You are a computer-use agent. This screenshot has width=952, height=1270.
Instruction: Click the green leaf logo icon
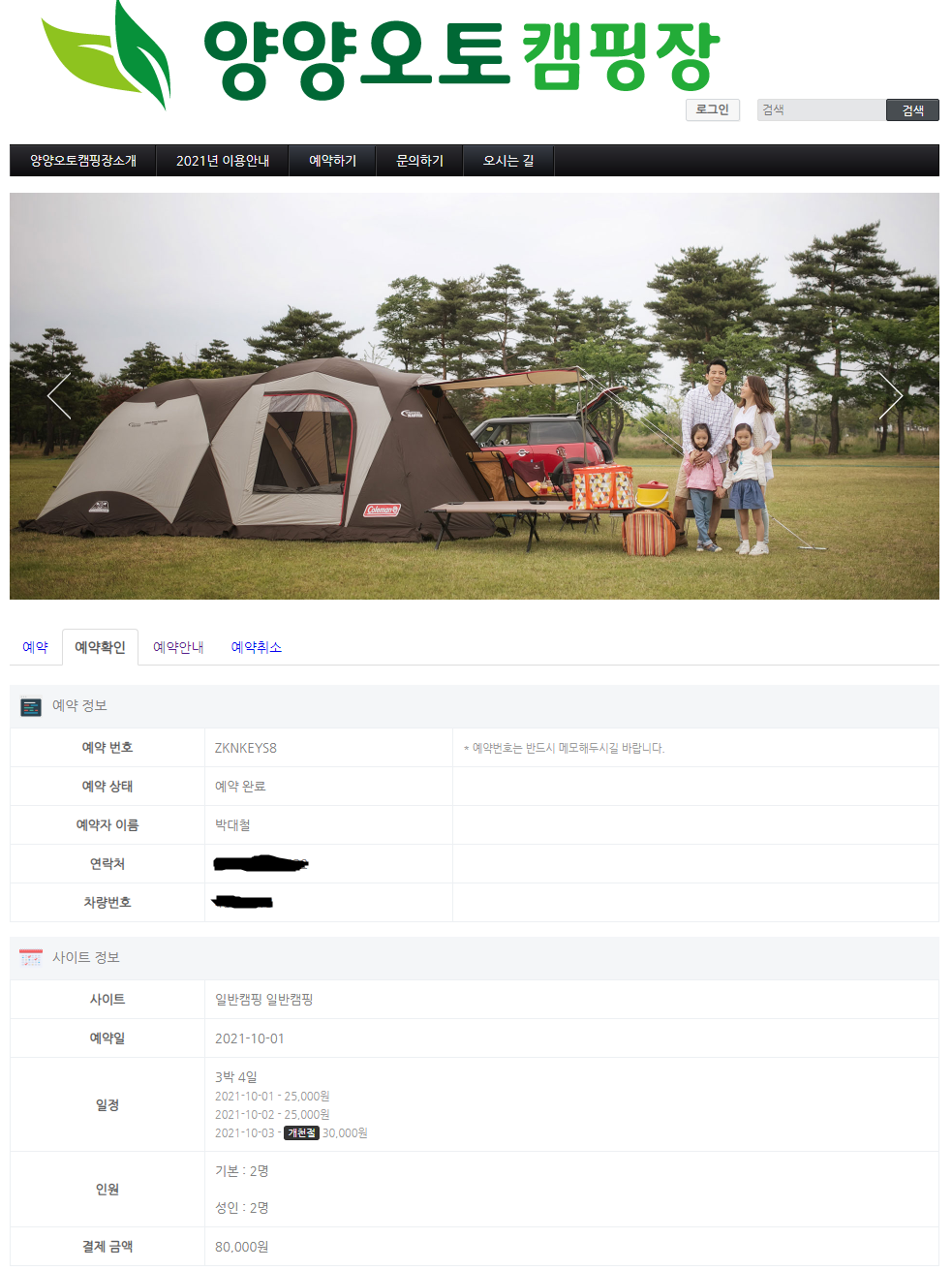107,53
